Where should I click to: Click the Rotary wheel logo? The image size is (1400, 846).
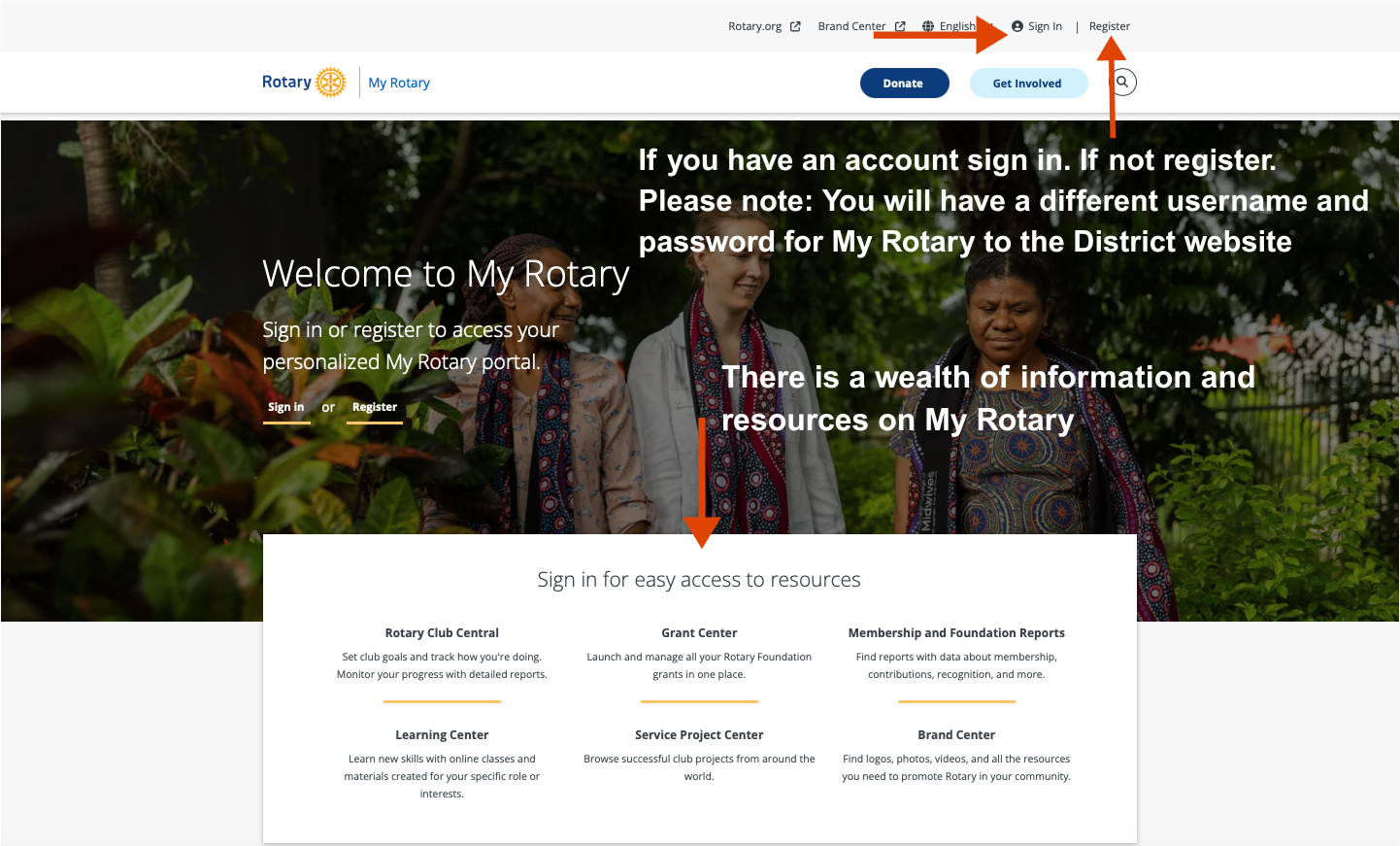[330, 83]
